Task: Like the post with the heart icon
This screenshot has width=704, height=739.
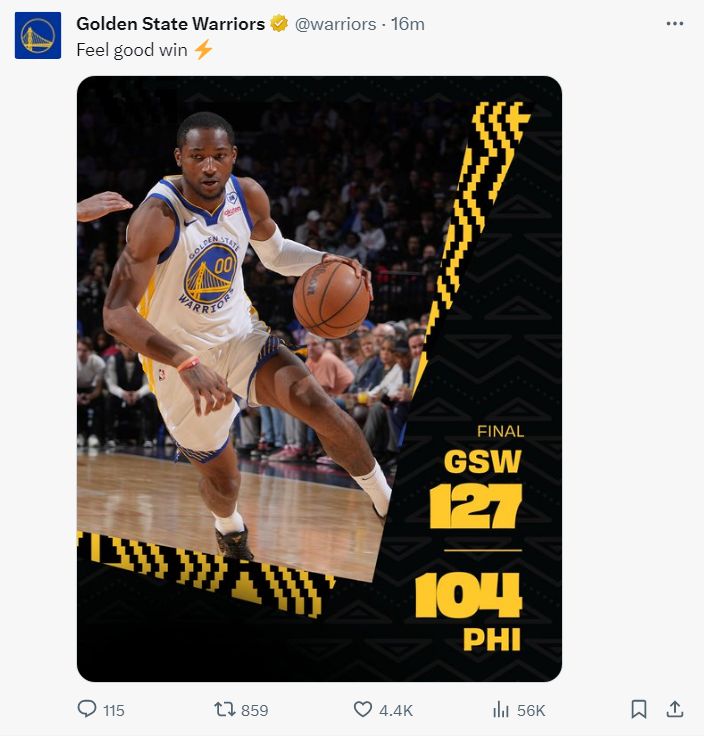Action: pyautogui.click(x=363, y=709)
